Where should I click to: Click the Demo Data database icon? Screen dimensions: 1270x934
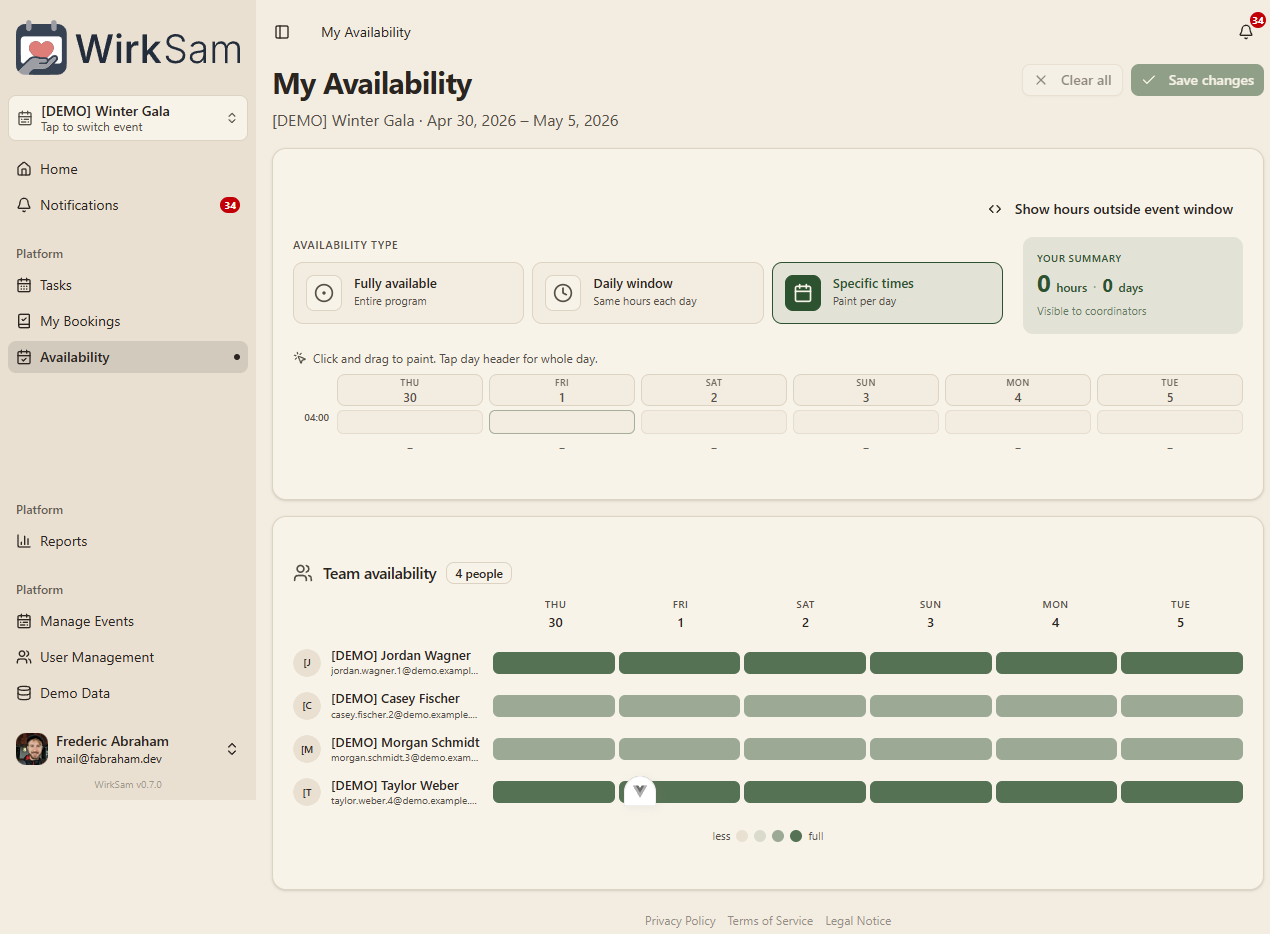24,693
